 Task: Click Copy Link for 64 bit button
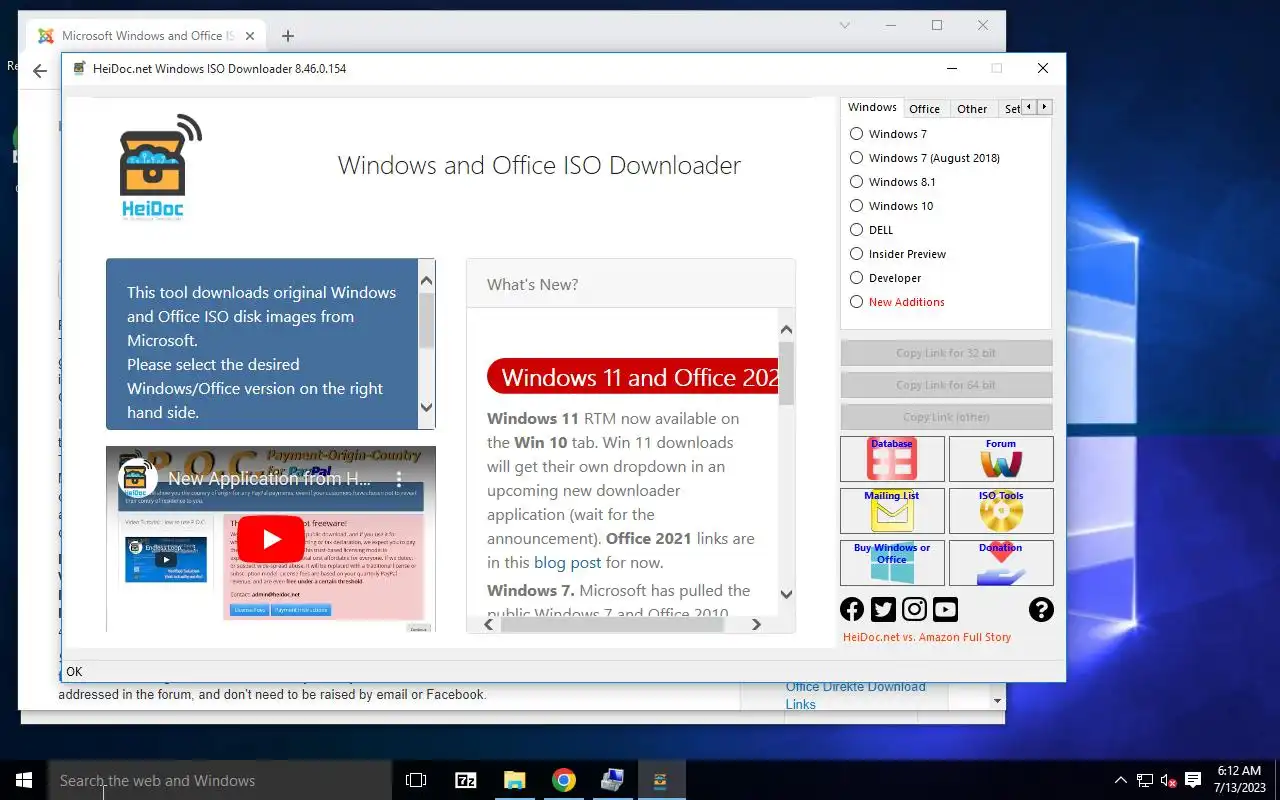tap(946, 385)
